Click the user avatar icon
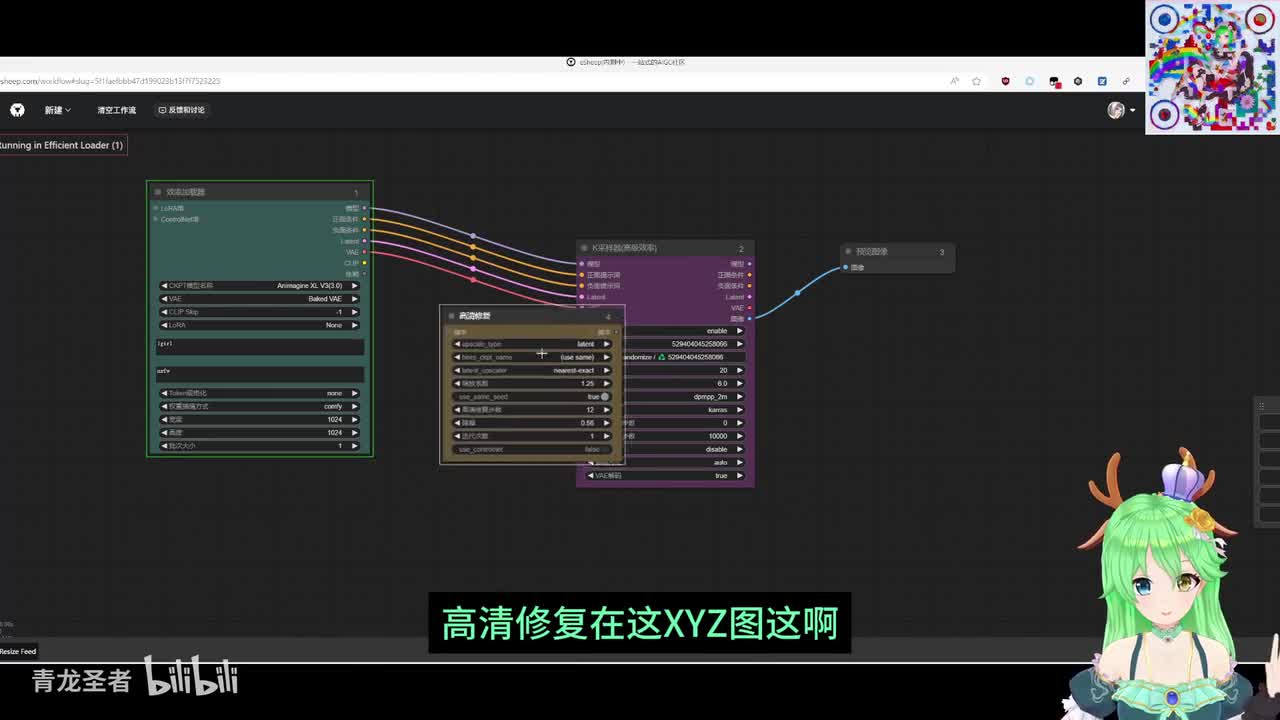 tap(1116, 110)
